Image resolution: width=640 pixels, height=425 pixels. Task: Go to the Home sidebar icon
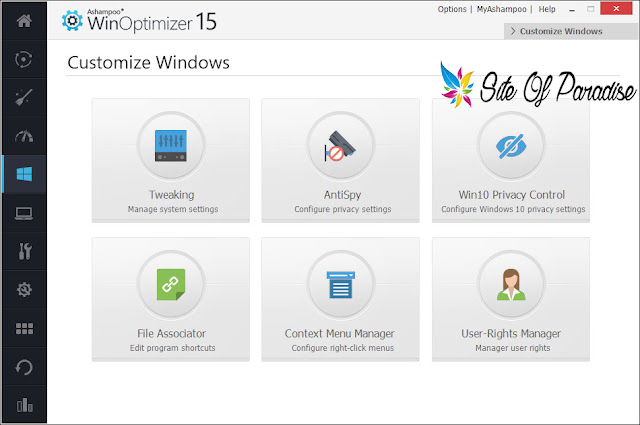[24, 21]
